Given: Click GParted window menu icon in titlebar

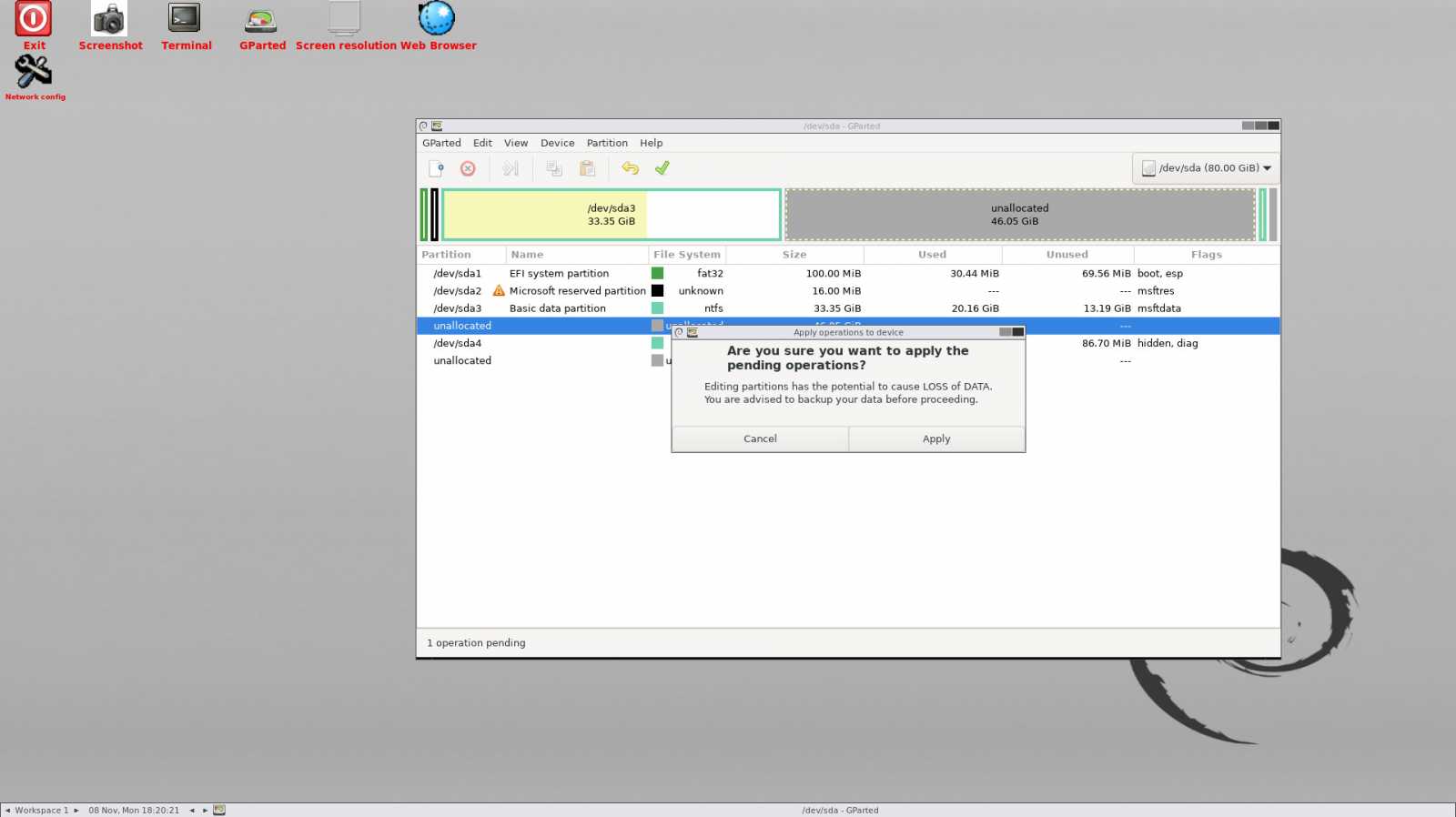Looking at the screenshot, I should click(x=437, y=126).
